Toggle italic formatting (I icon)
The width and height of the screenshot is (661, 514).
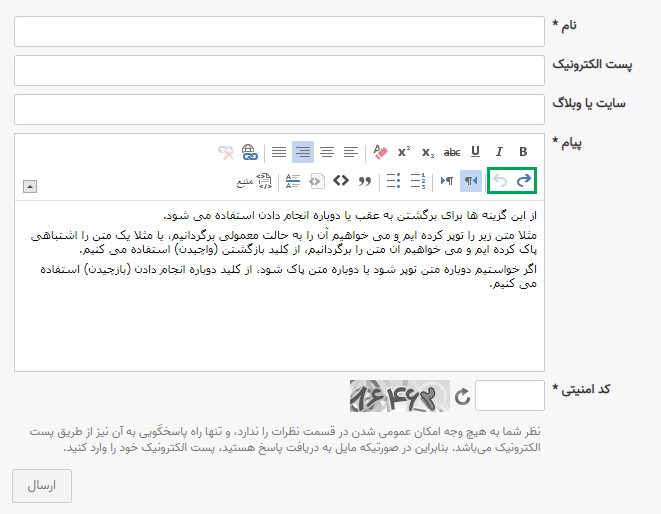(x=499, y=152)
